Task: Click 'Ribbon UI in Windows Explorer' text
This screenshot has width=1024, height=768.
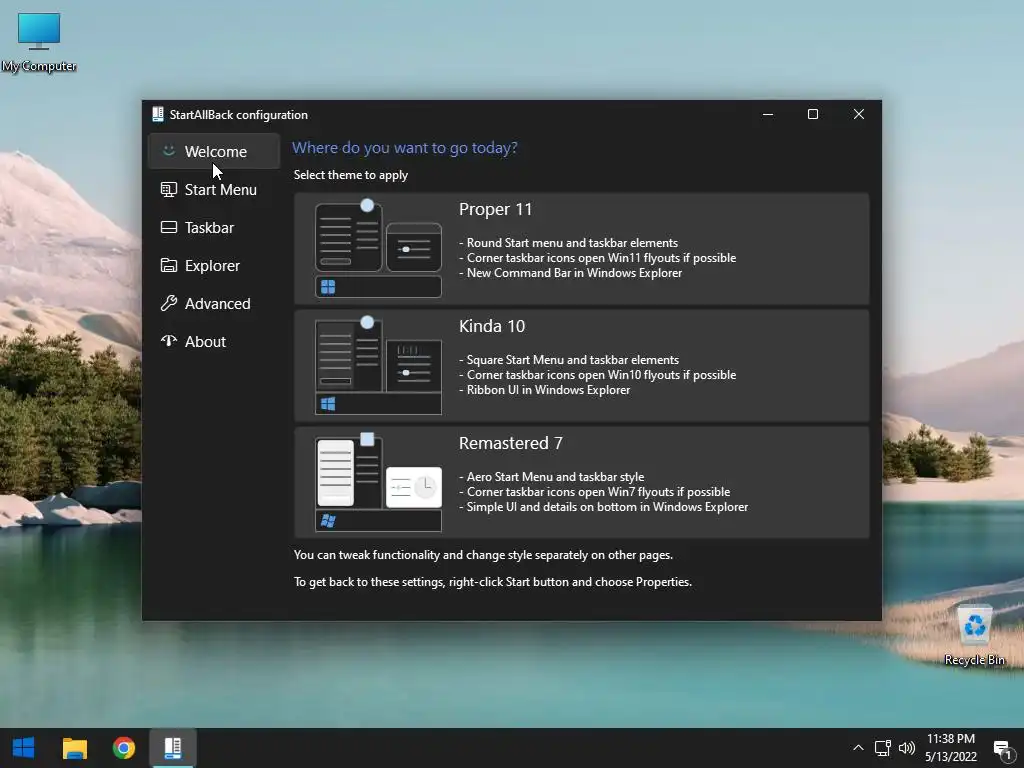Action: click(x=548, y=390)
